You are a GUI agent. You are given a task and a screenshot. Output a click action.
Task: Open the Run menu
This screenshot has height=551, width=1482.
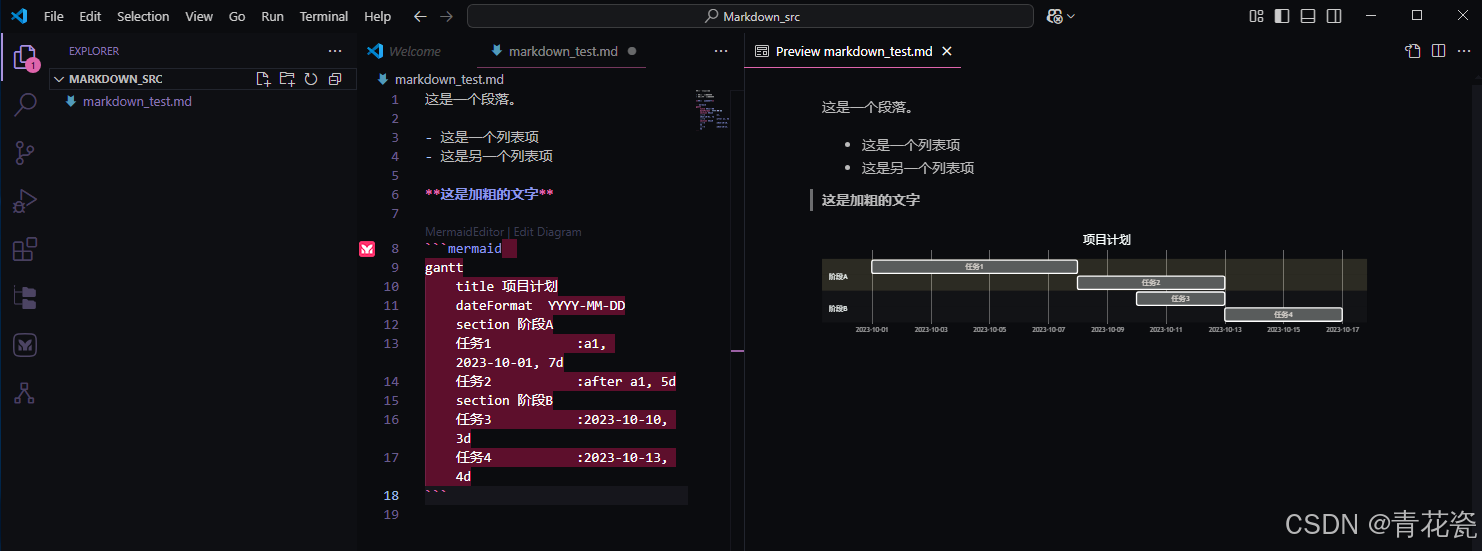pyautogui.click(x=272, y=16)
